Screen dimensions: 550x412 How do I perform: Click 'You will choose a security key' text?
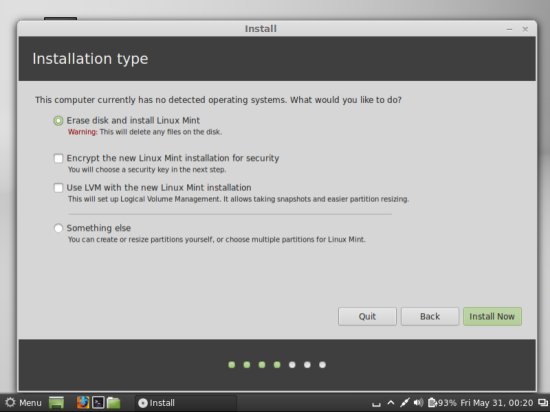(x=147, y=170)
